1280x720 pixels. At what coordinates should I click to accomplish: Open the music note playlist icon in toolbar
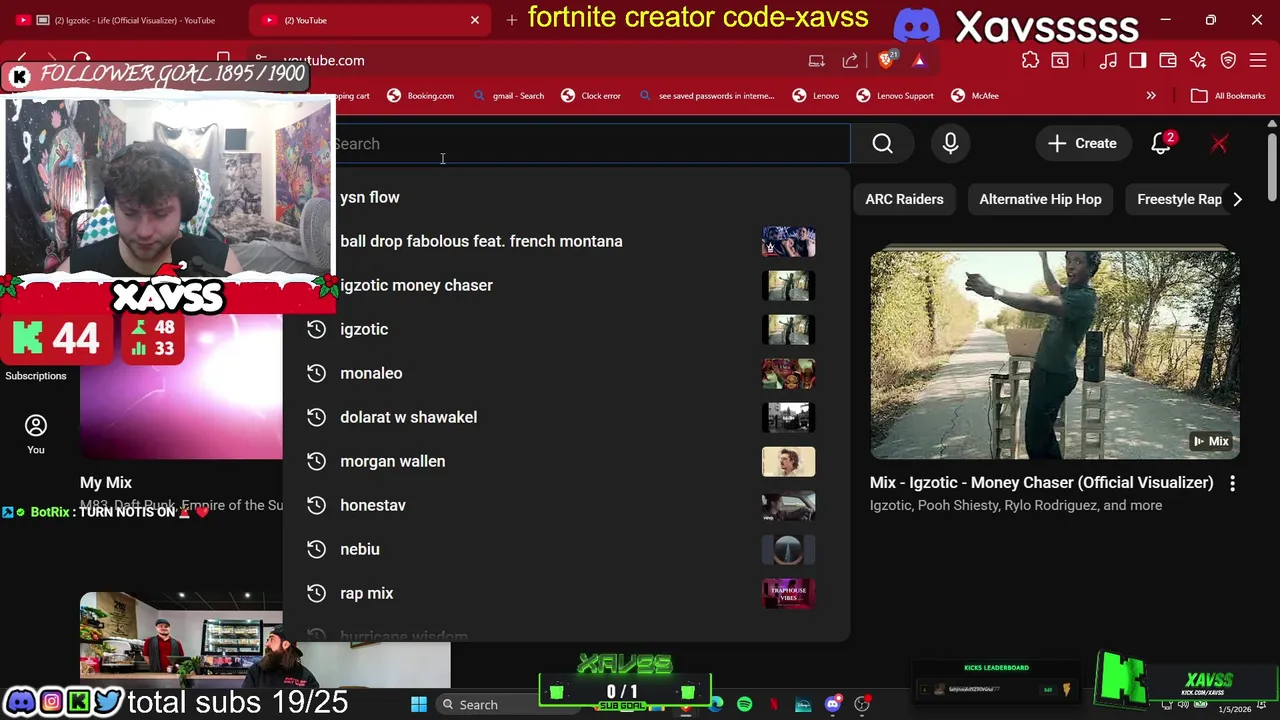[1108, 60]
